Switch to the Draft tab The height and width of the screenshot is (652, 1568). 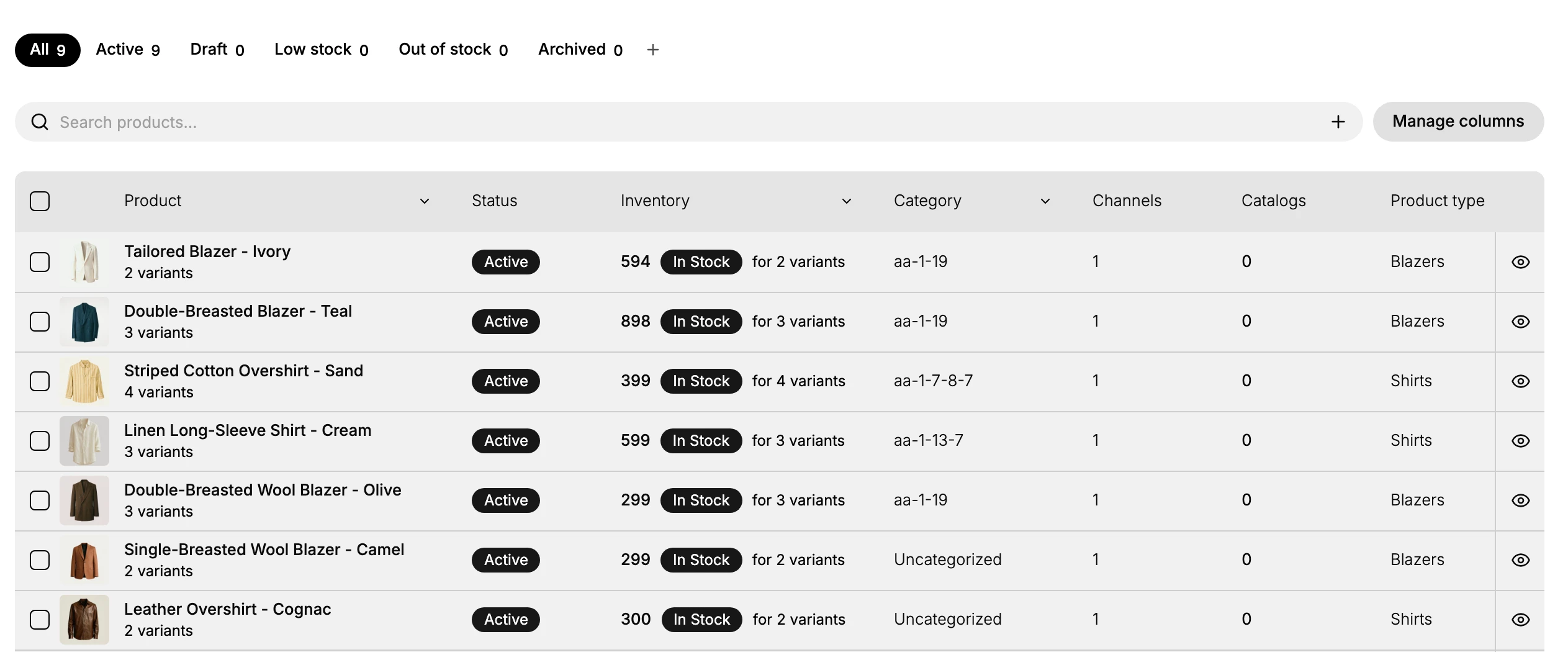[217, 50]
